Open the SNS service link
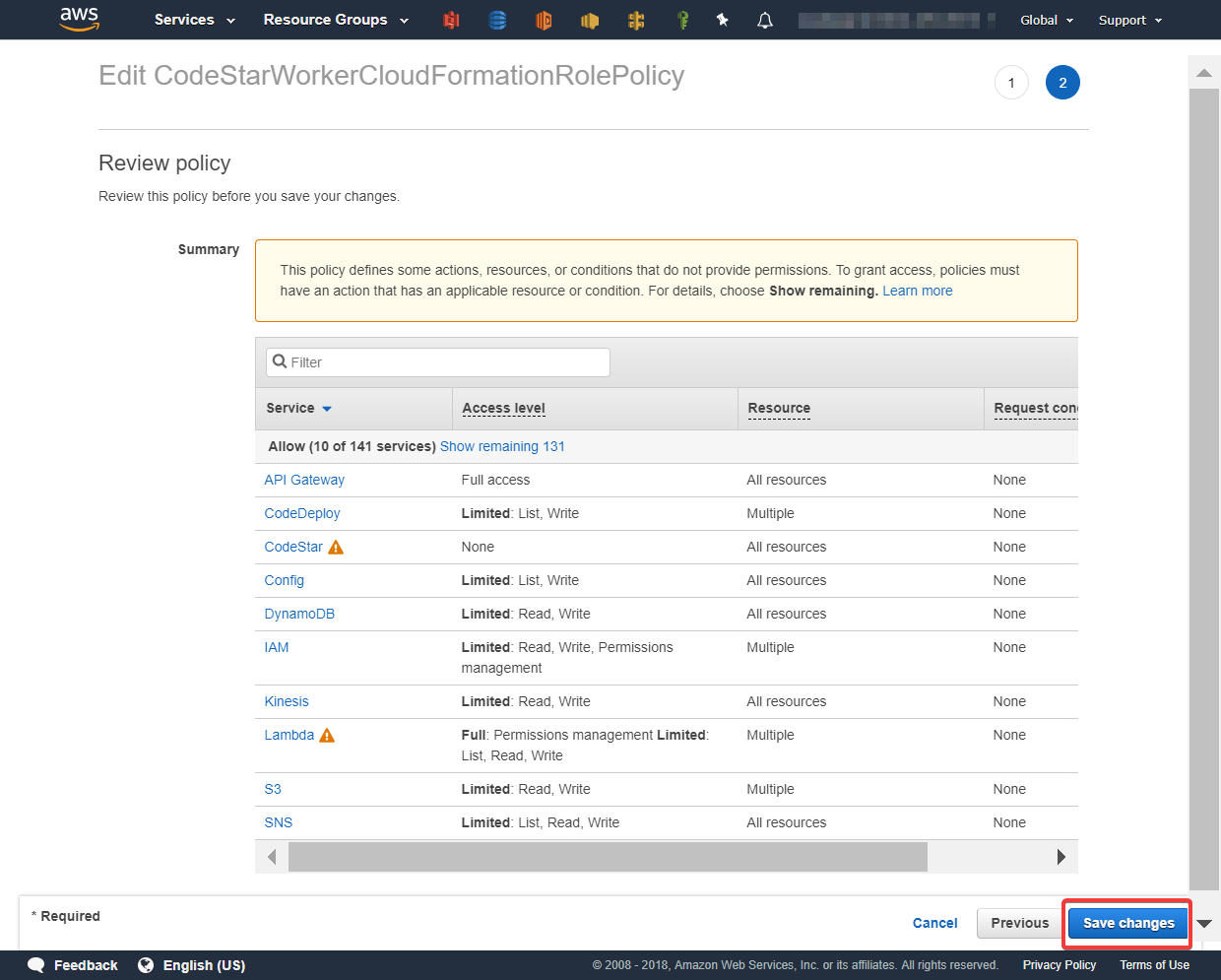Viewport: 1221px width, 980px height. coord(279,822)
